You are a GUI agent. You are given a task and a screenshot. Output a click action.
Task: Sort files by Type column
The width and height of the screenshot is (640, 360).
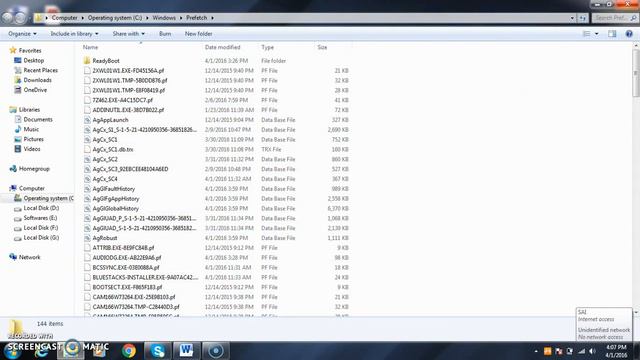pyautogui.click(x=267, y=47)
